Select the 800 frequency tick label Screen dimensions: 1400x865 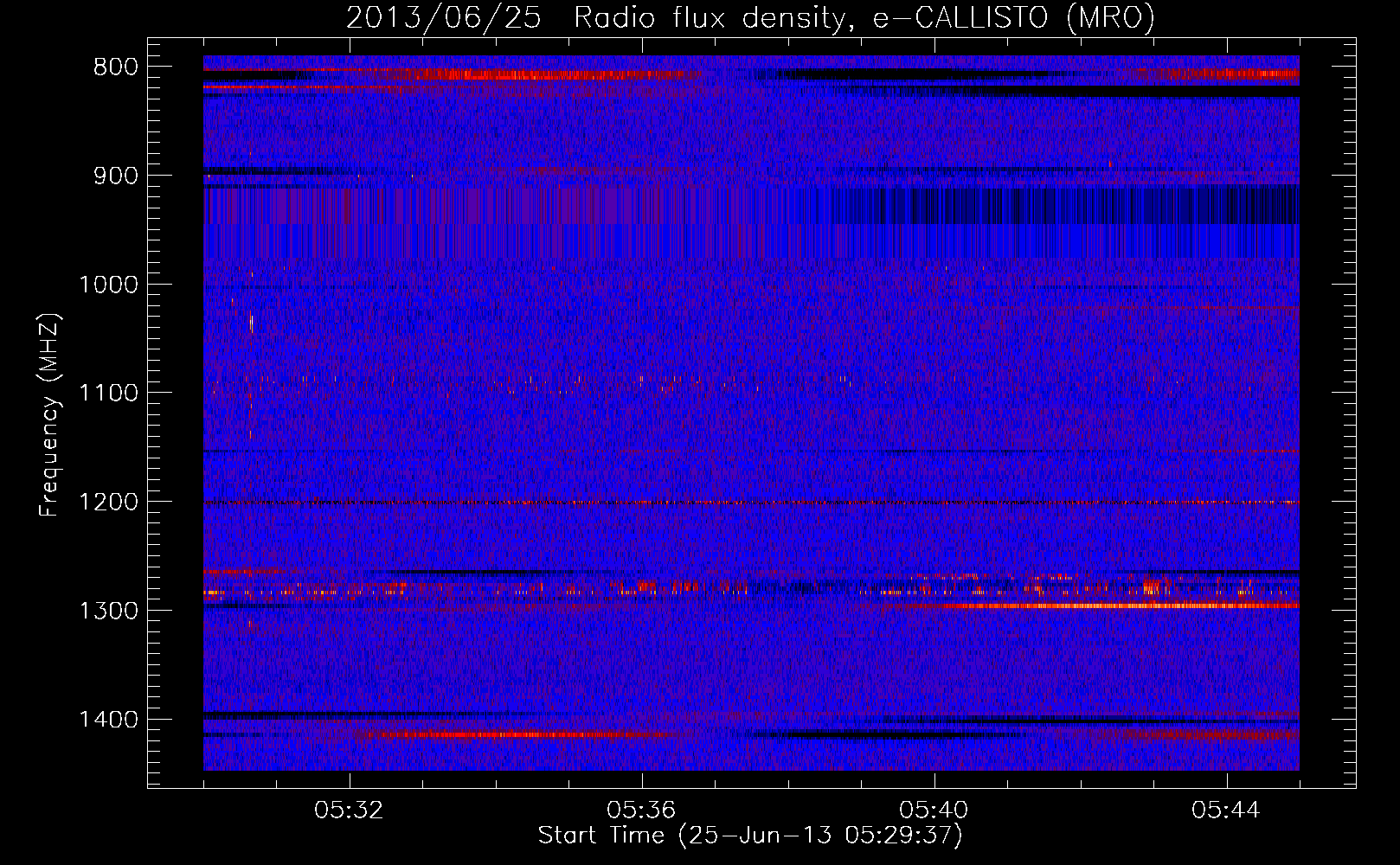116,67
